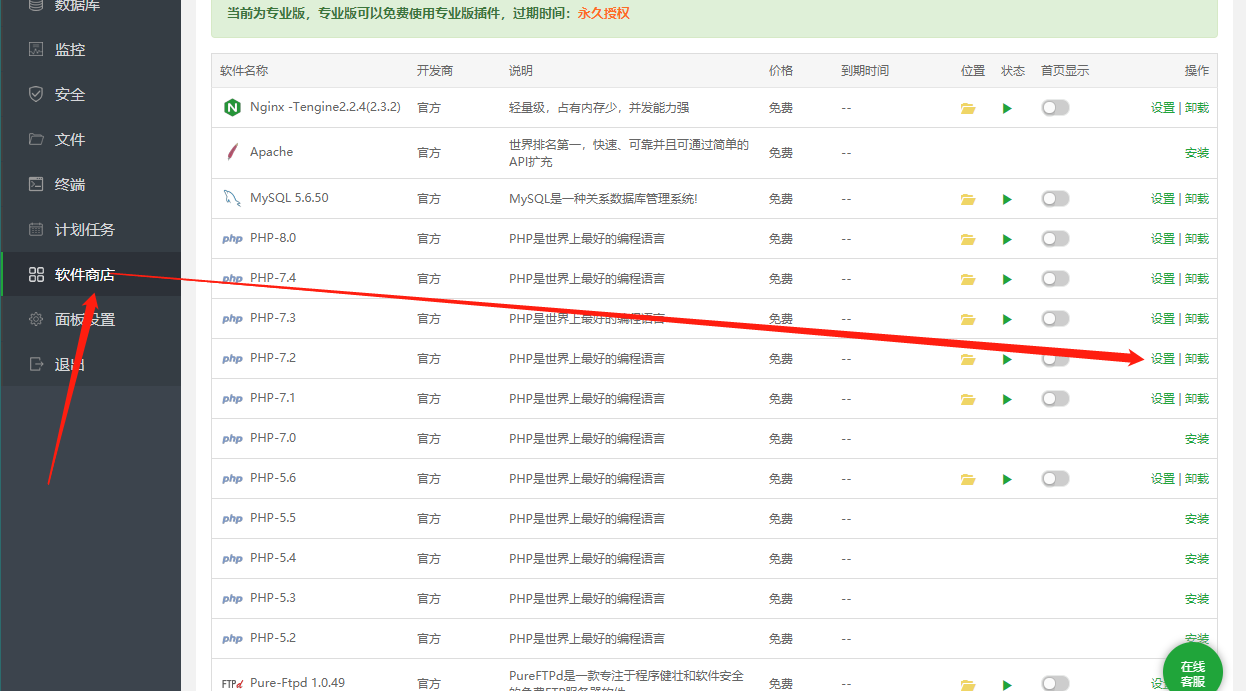
Task: Click 设置 link for PHP-7.2
Action: (x=1162, y=359)
